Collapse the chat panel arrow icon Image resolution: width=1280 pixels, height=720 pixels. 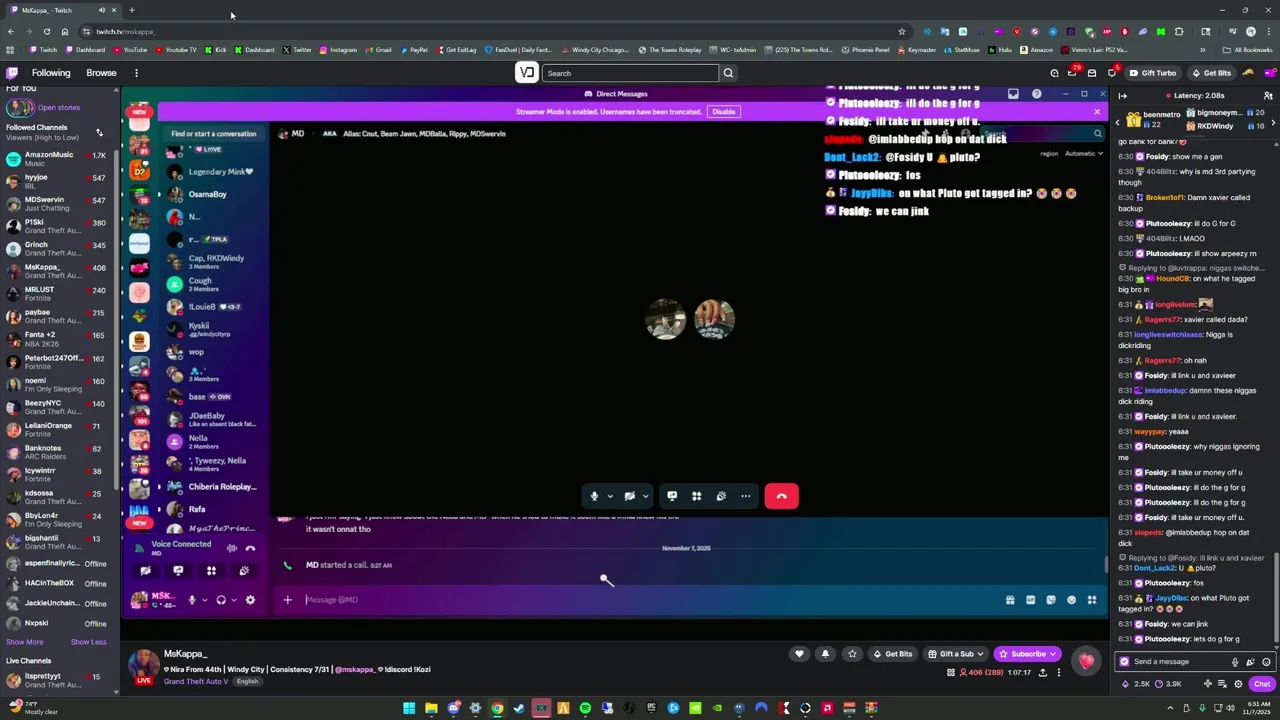[1122, 96]
